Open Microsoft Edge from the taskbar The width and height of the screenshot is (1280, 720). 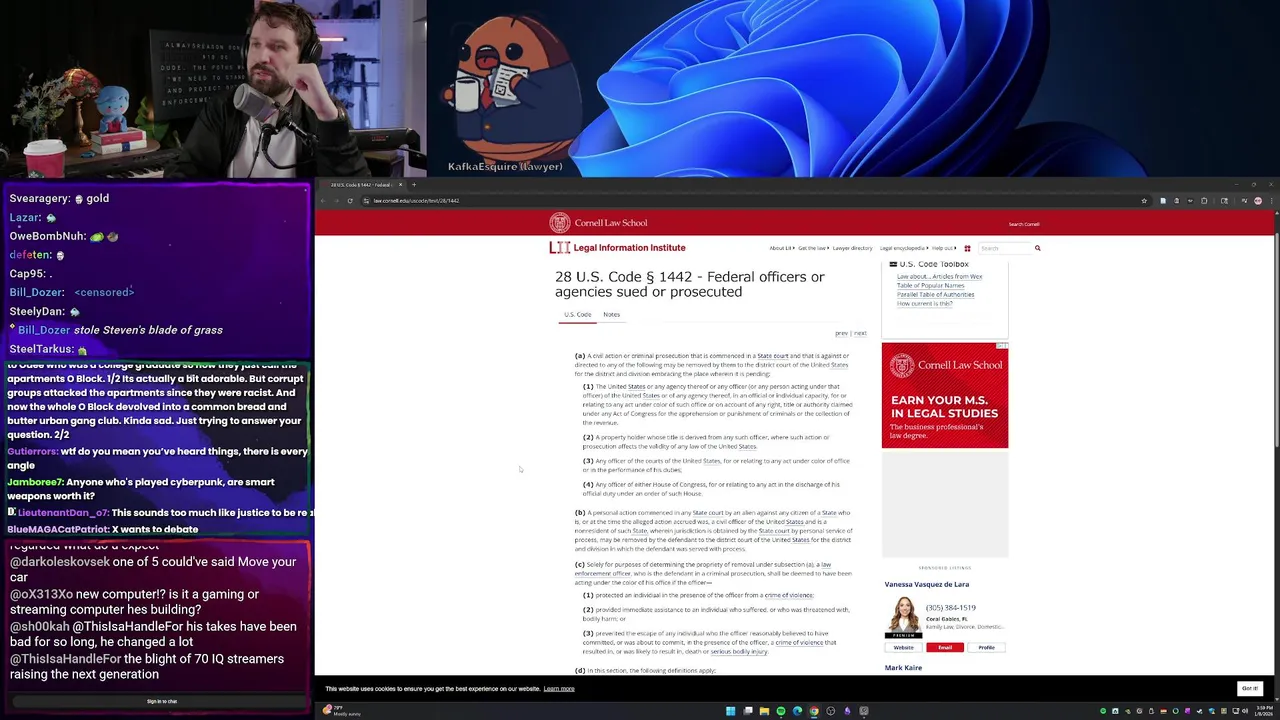(797, 711)
